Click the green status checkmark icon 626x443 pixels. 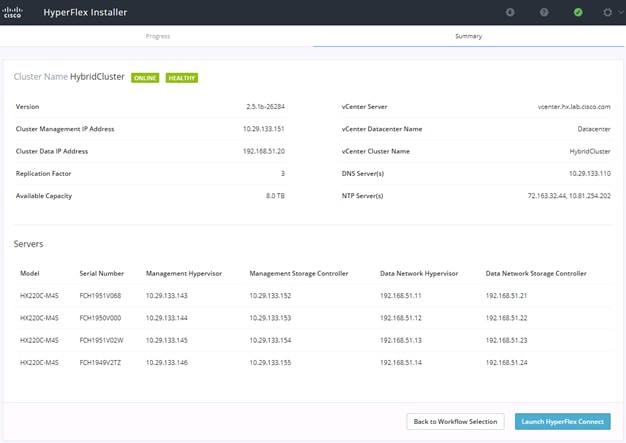(x=578, y=12)
